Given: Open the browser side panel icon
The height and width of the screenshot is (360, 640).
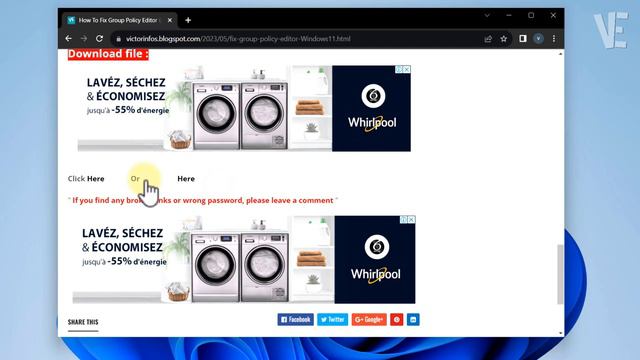Looking at the screenshot, I should point(523,38).
